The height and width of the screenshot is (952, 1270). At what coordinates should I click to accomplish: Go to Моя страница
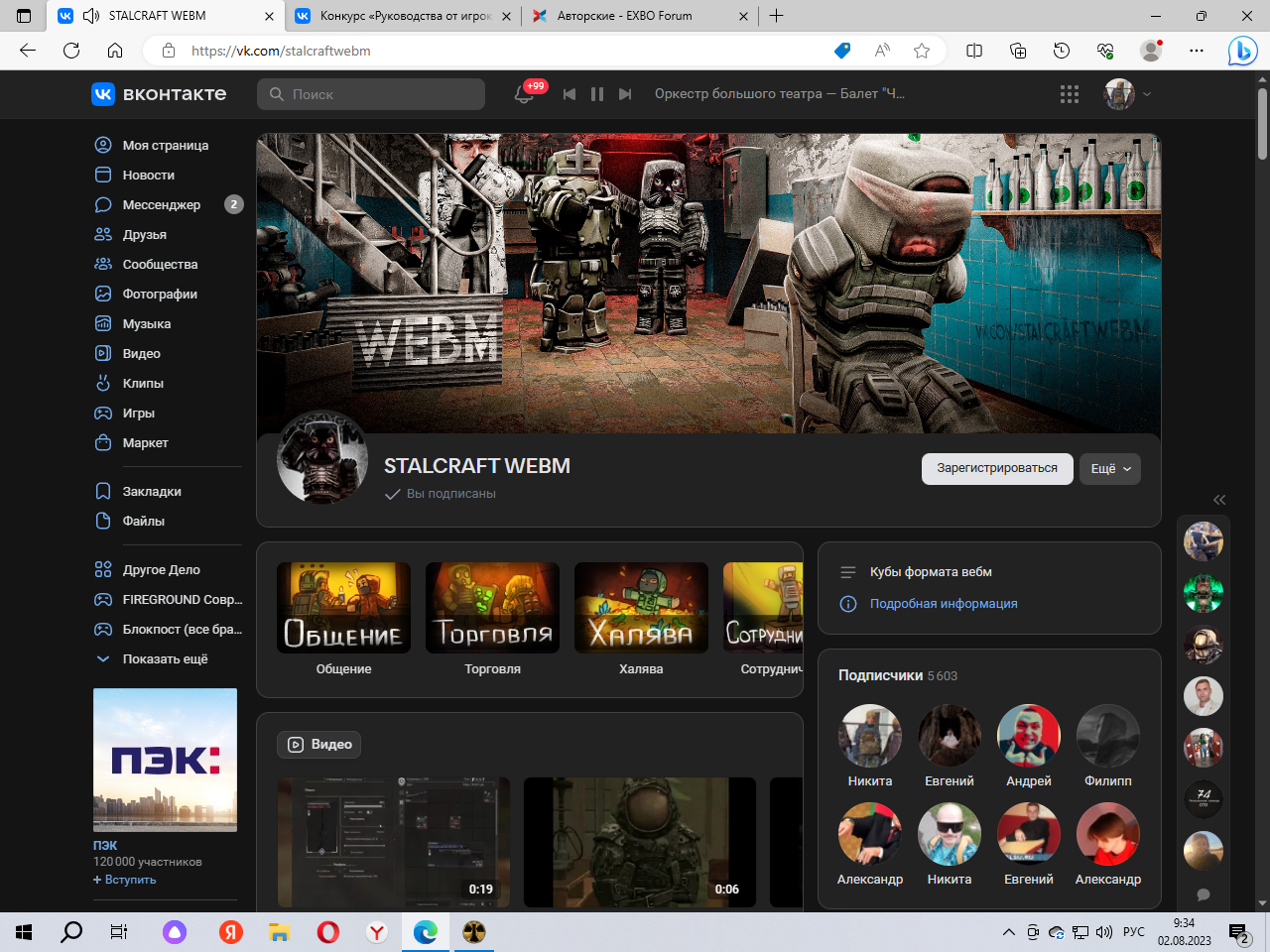(167, 145)
